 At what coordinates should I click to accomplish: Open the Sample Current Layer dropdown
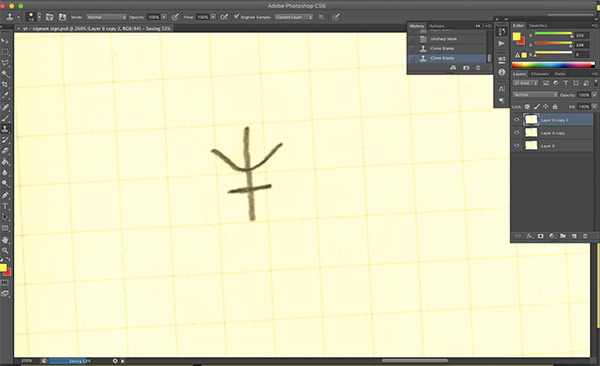(x=293, y=17)
